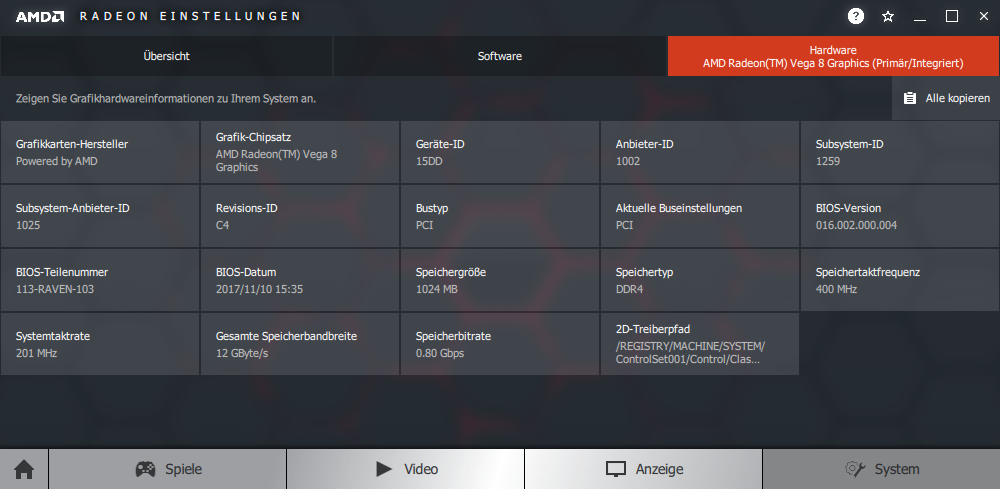Image resolution: width=1000 pixels, height=489 pixels.
Task: Click the gear-wrench icon on System
Action: [855, 469]
